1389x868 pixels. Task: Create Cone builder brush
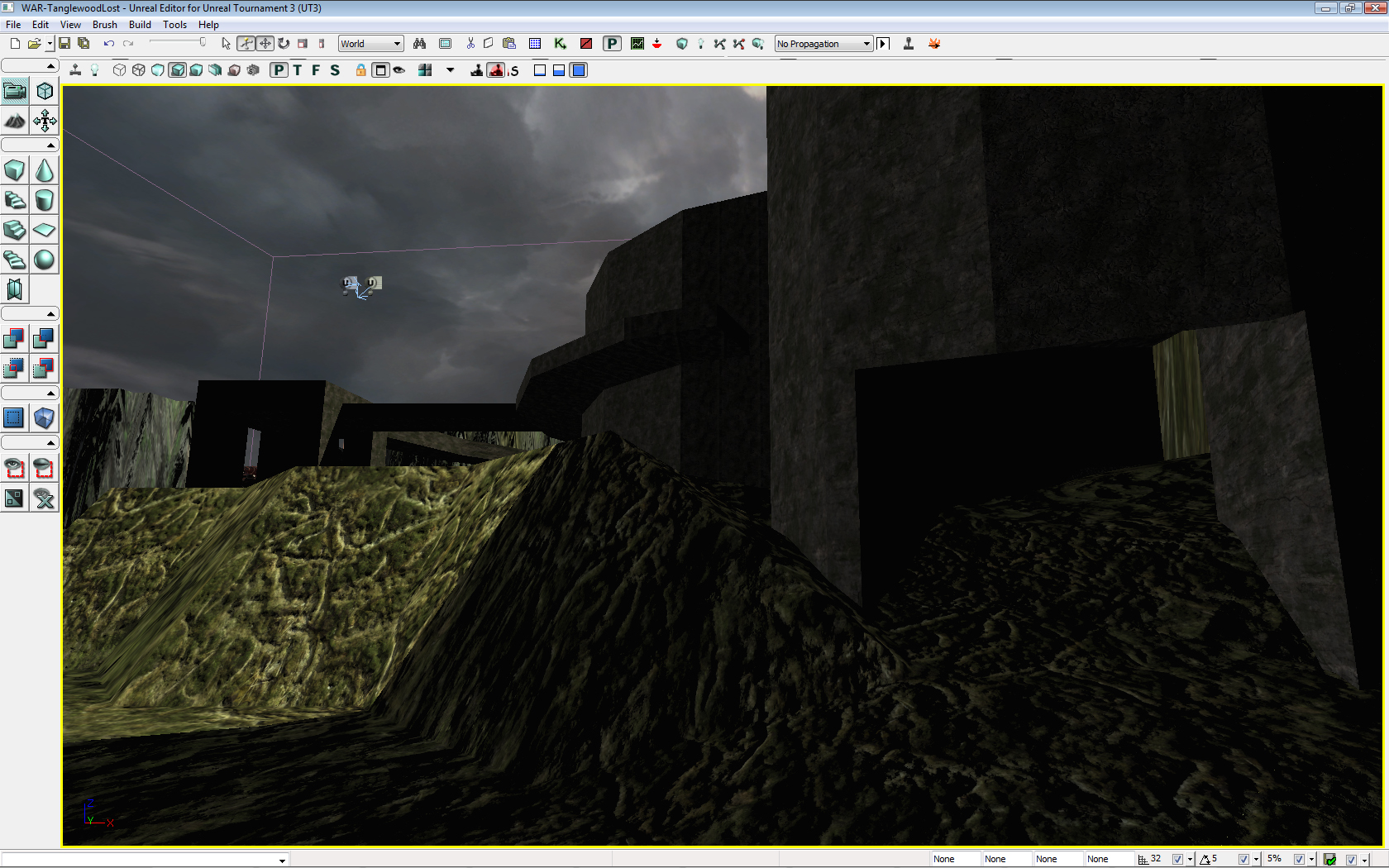pyautogui.click(x=45, y=170)
